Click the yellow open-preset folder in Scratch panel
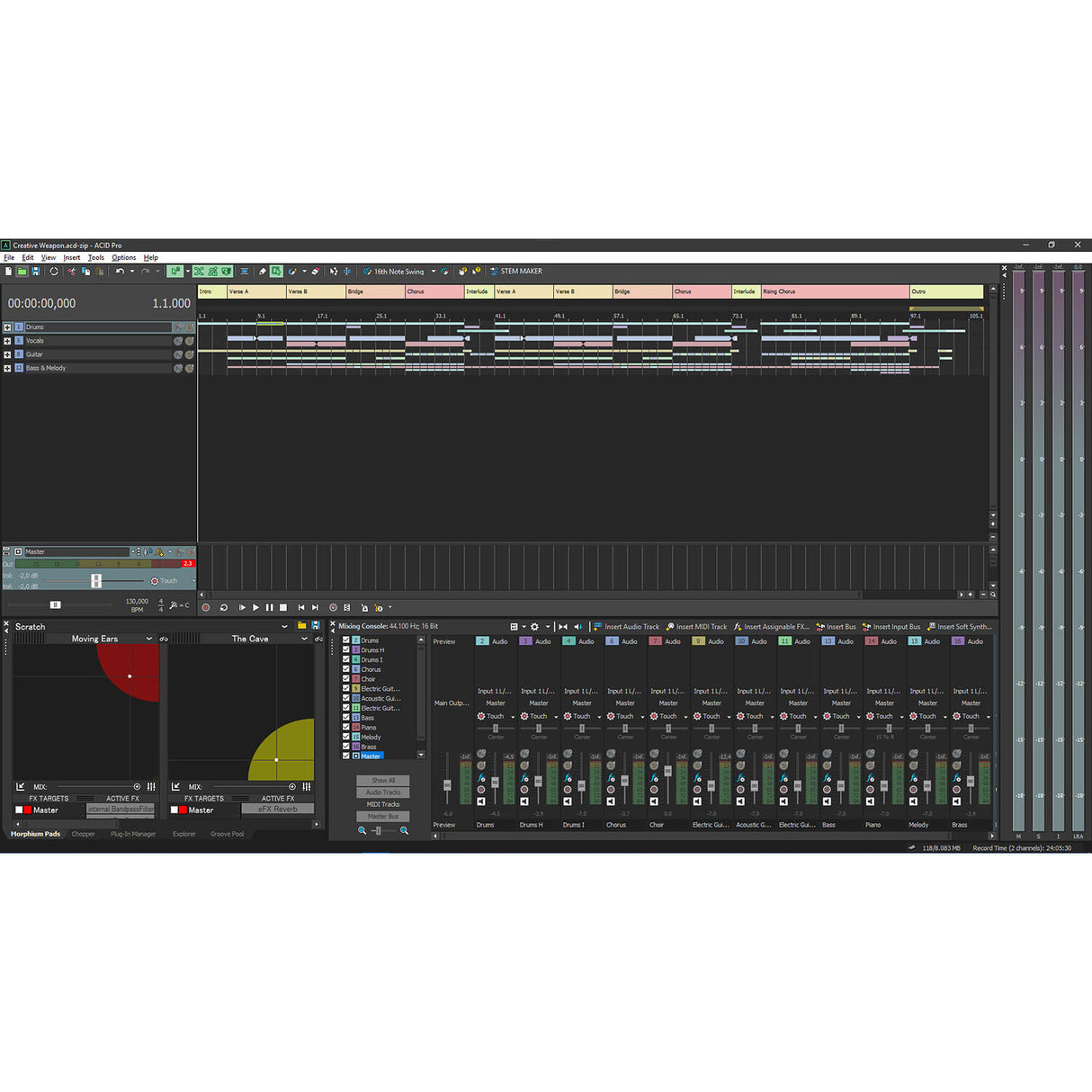 [301, 626]
